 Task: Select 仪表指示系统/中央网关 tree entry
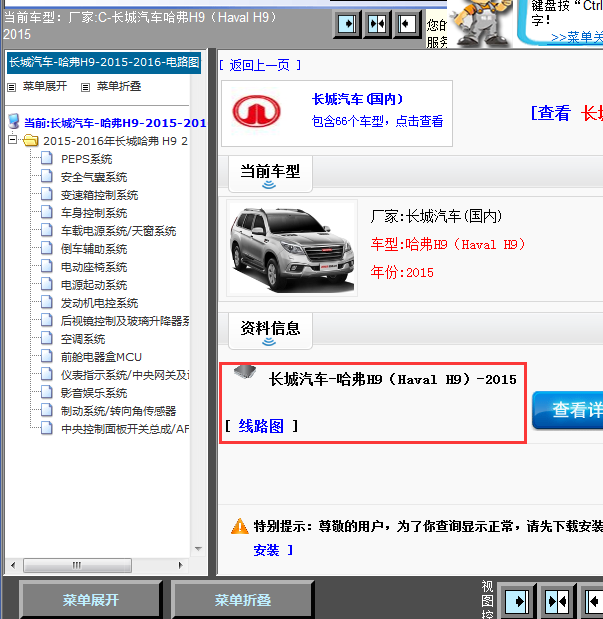(x=125, y=375)
